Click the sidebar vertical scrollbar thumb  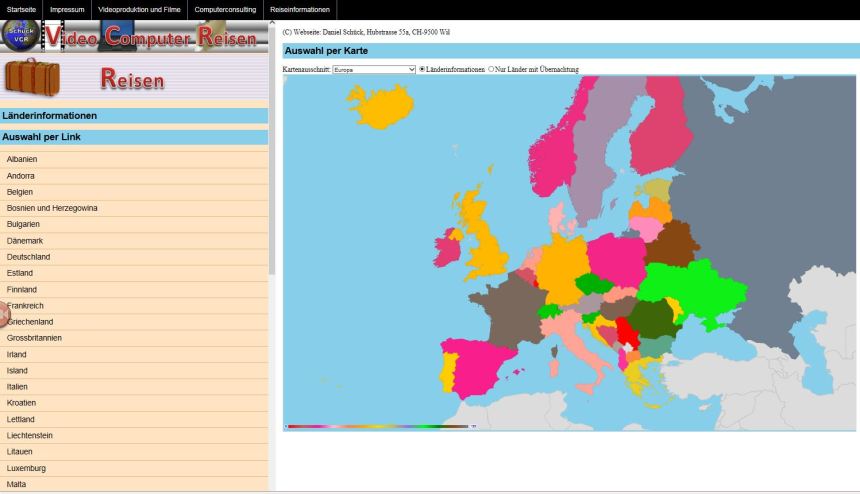pos(271,151)
